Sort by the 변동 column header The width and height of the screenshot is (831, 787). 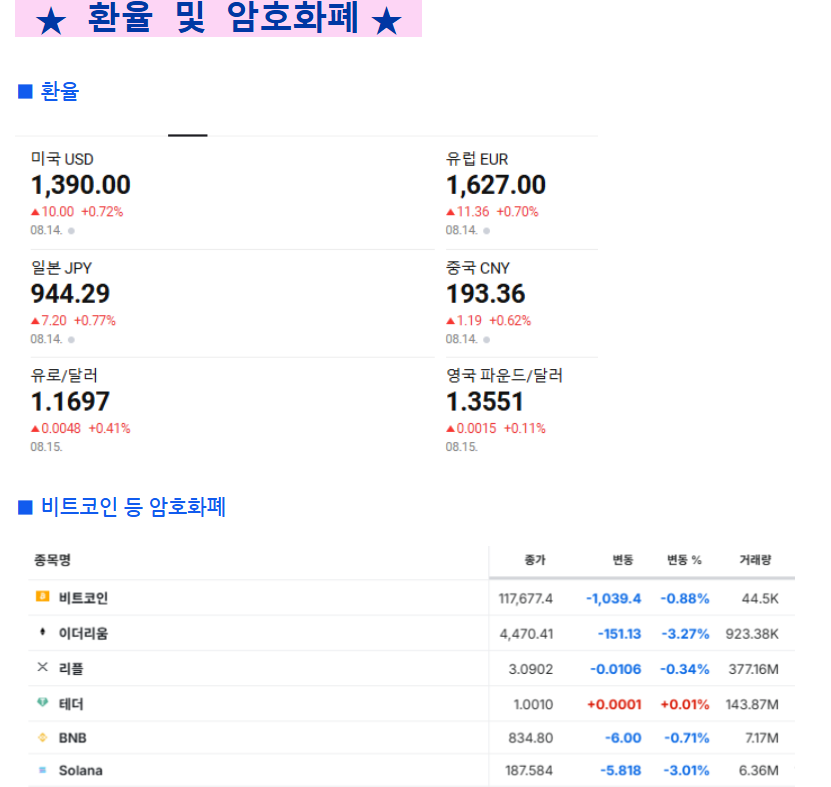pyautogui.click(x=623, y=560)
